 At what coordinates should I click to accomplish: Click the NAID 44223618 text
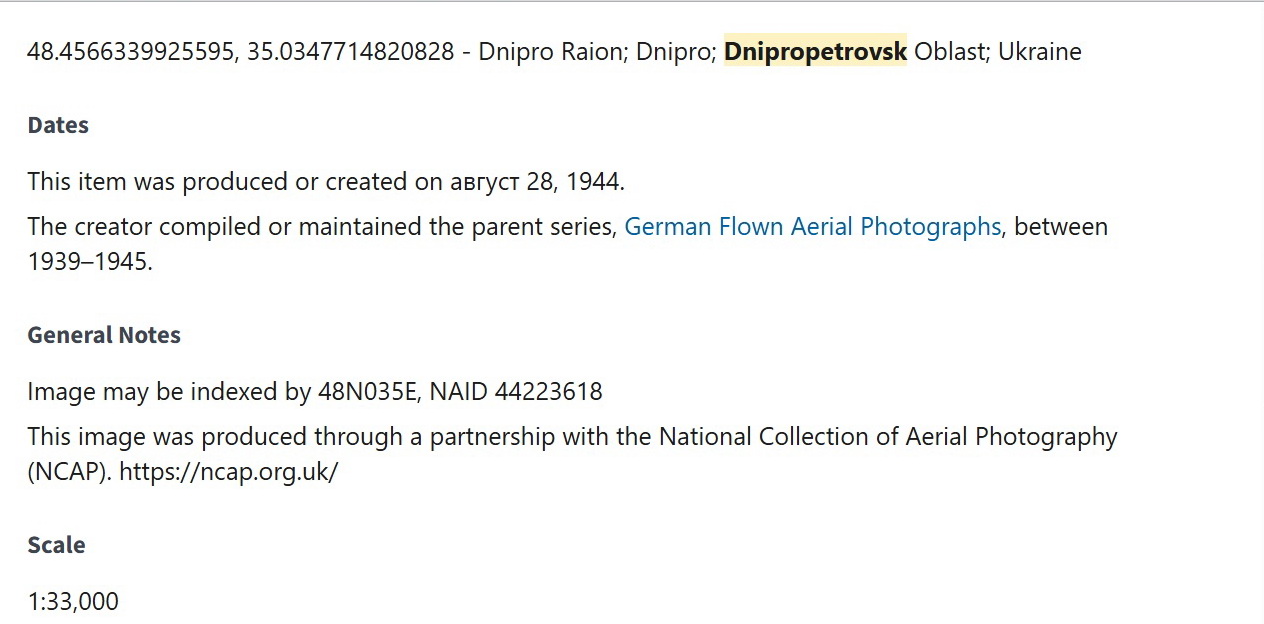coord(516,391)
